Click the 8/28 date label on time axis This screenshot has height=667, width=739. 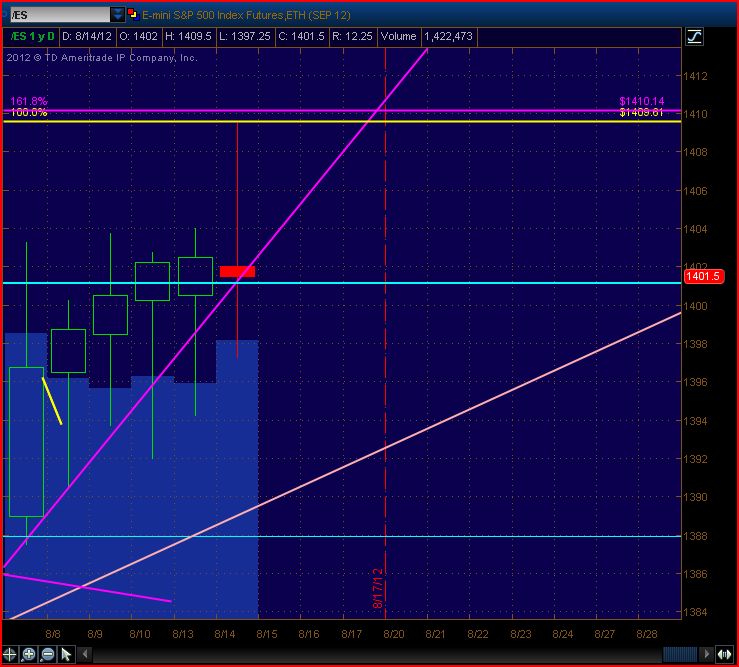647,634
